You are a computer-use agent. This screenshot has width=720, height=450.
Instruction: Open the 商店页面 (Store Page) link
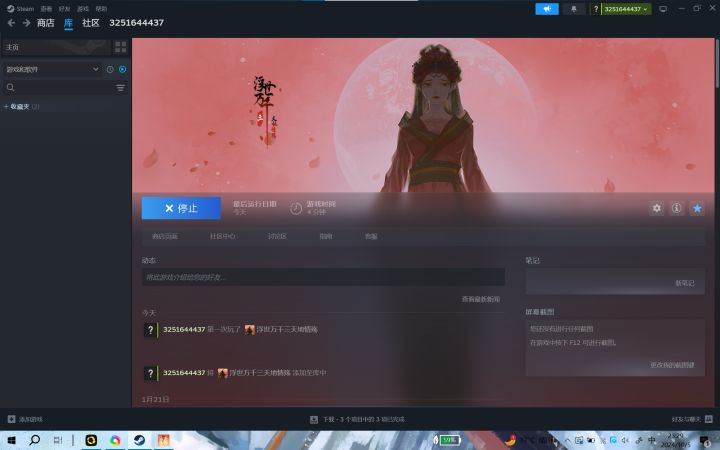point(165,236)
